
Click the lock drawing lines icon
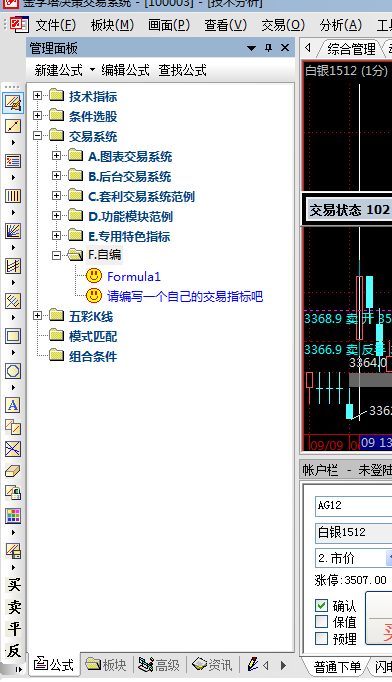pyautogui.click(x=13, y=493)
